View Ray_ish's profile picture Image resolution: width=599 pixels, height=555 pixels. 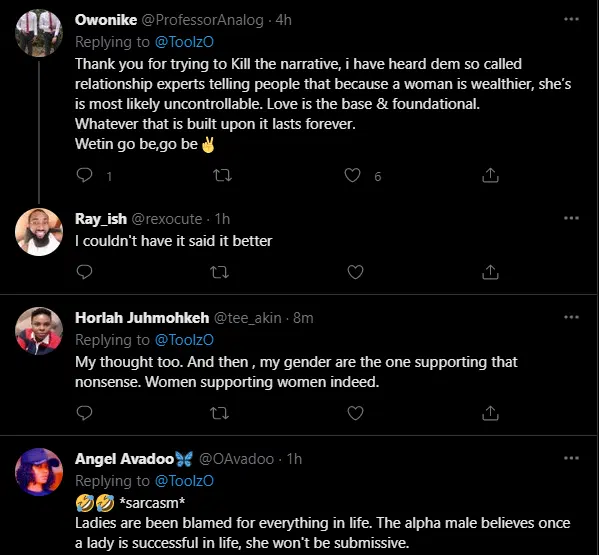point(39,232)
